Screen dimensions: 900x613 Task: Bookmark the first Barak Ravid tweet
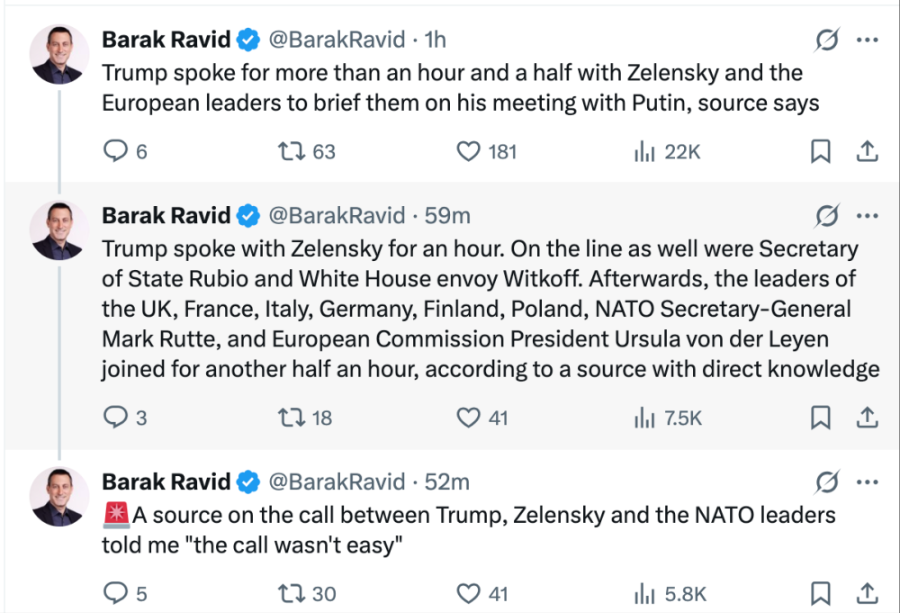[x=820, y=152]
